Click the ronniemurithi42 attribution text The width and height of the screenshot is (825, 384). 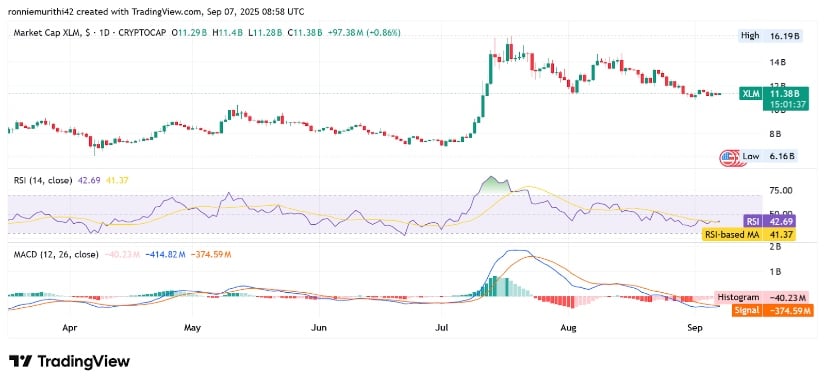pos(156,12)
